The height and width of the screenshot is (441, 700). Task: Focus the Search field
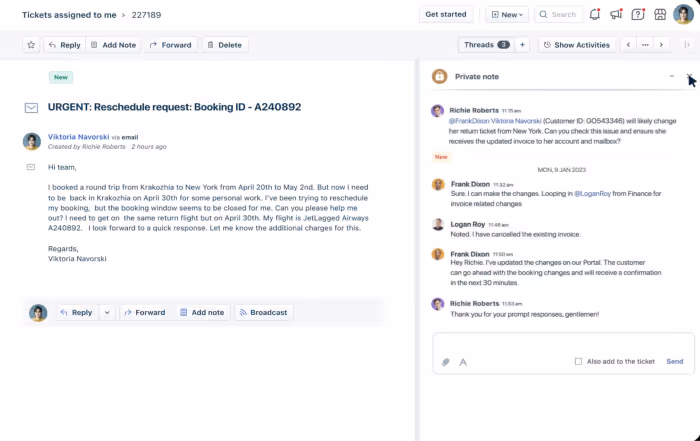click(x=558, y=15)
